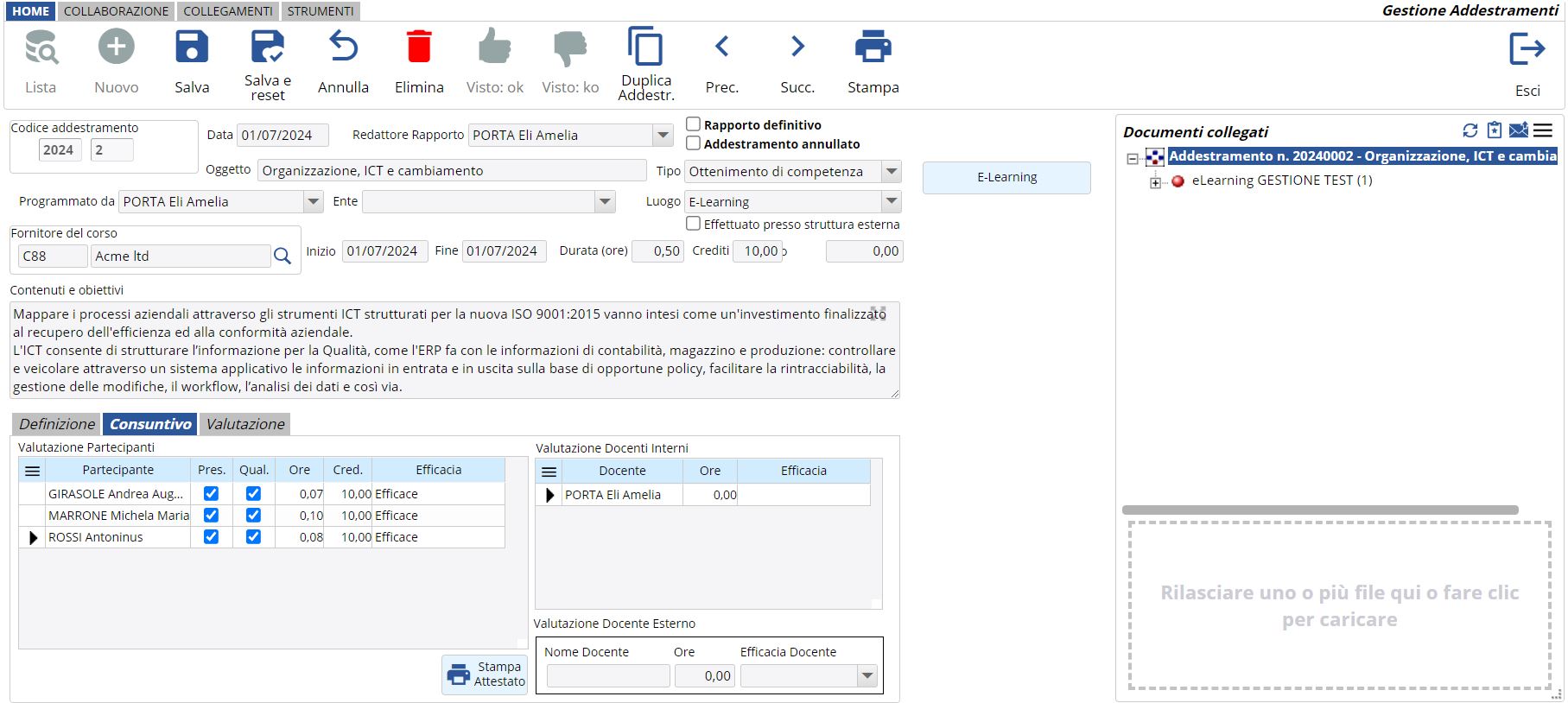The width and height of the screenshot is (1568, 703).
Task: Enable the Rapporto definitivo checkbox
Action: coord(693,124)
